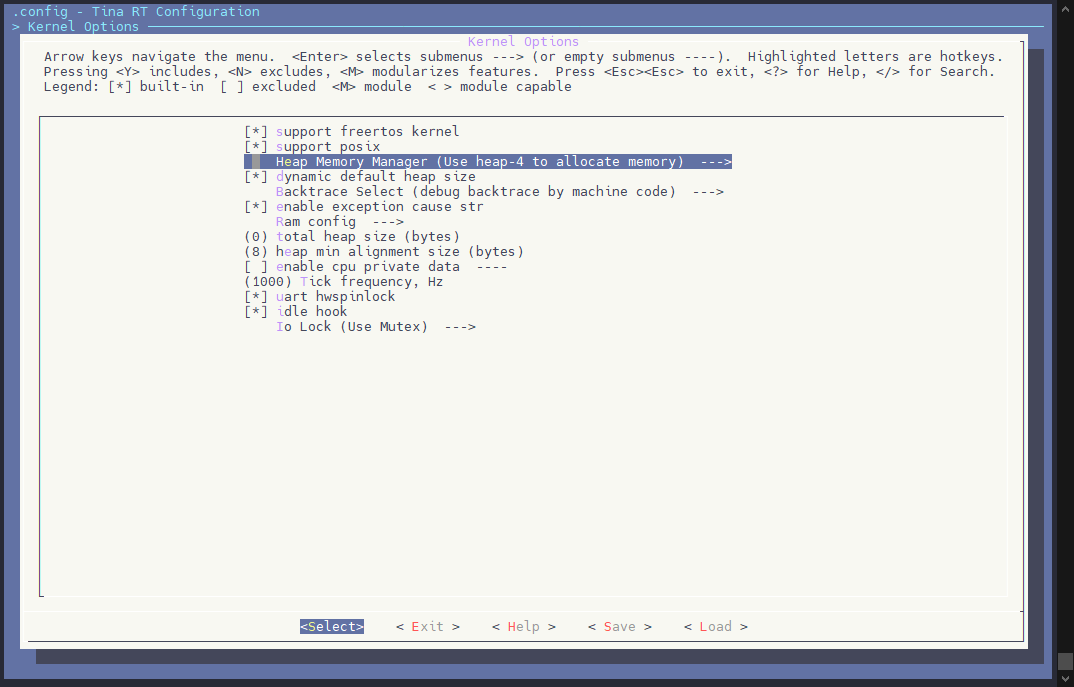Click the Exit button

[428, 627]
